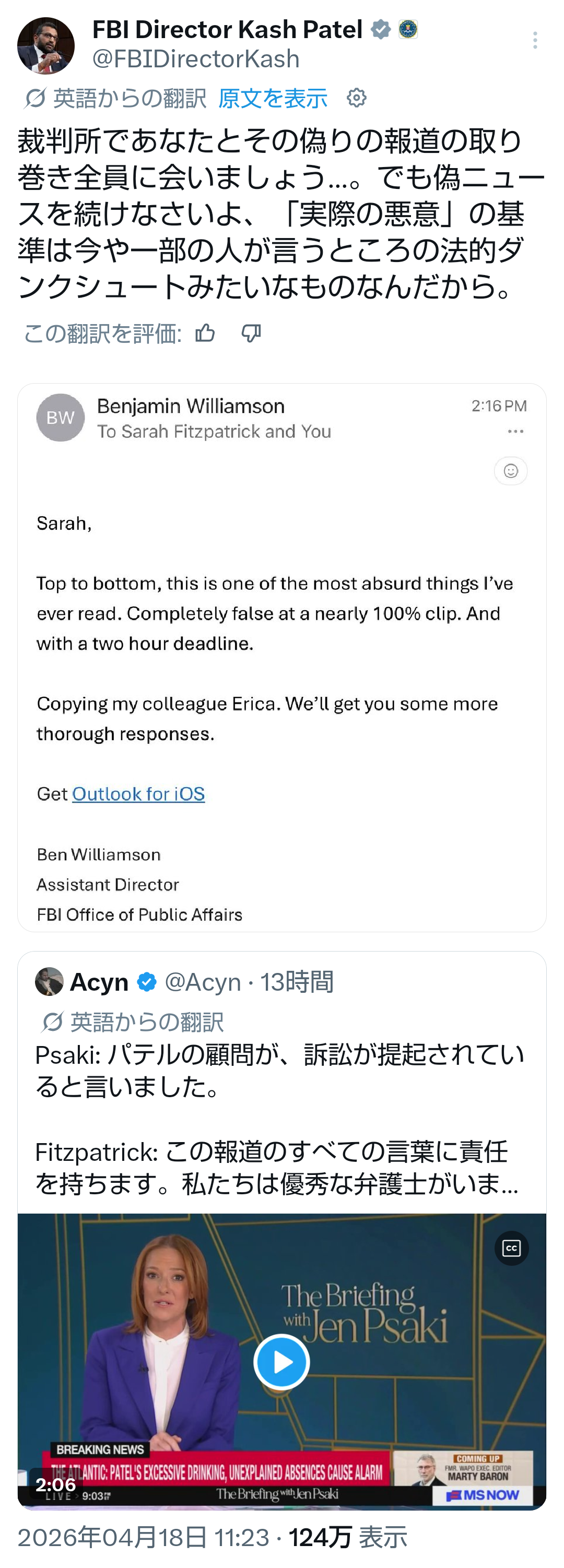Click the 124万 表示 view count

[x=348, y=1538]
